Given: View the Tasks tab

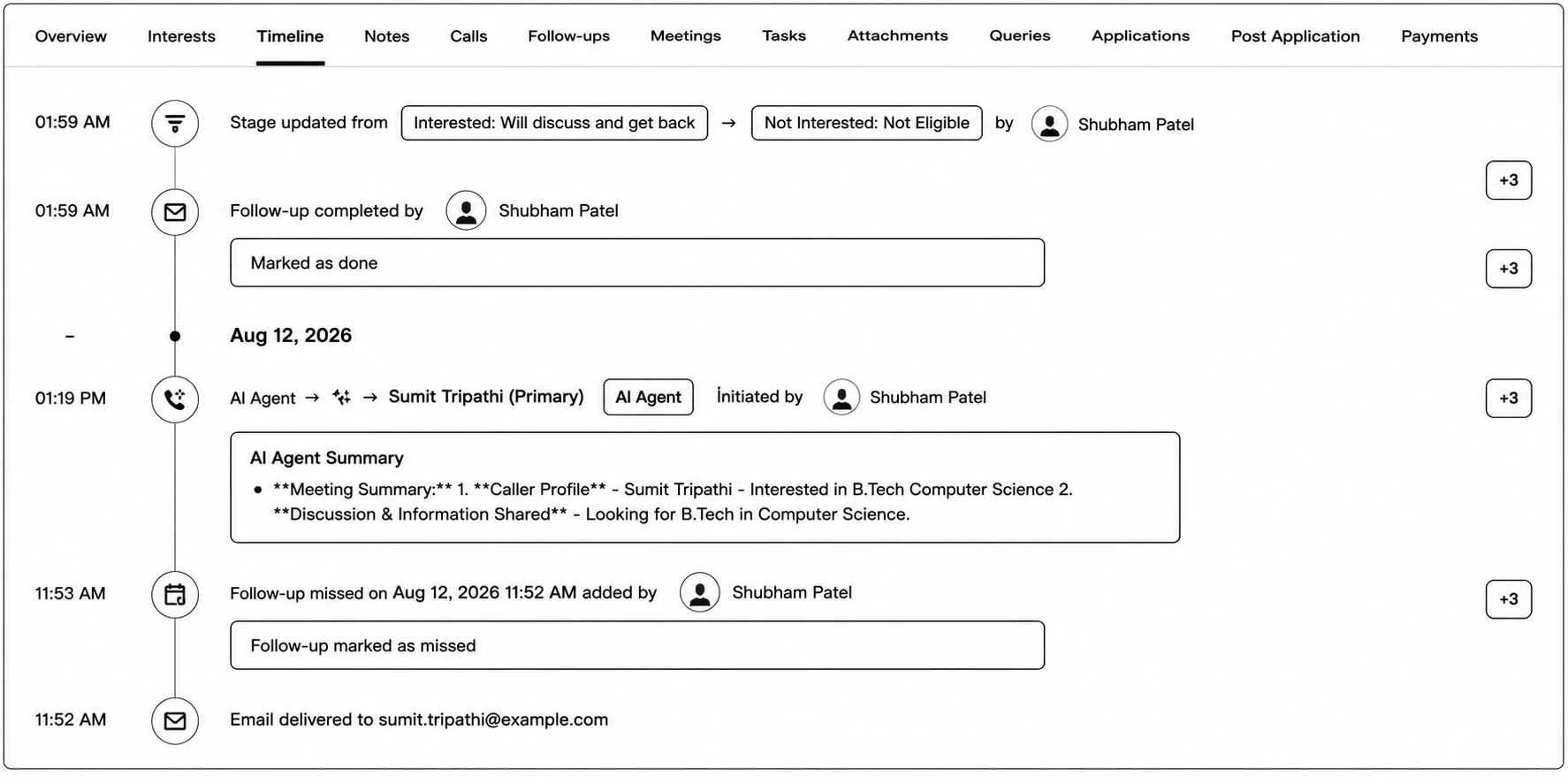Looking at the screenshot, I should tap(784, 36).
